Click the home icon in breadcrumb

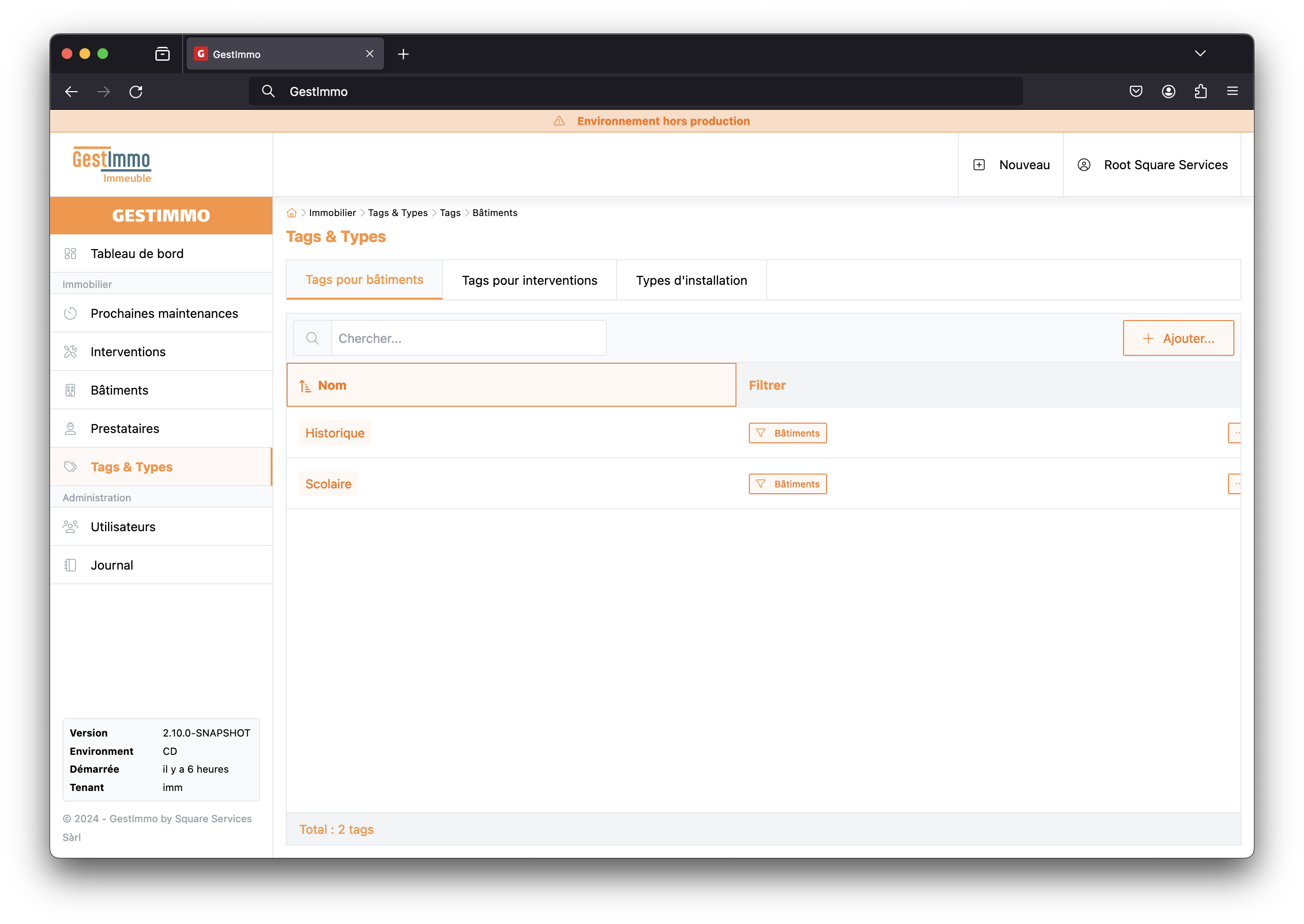[x=292, y=213]
